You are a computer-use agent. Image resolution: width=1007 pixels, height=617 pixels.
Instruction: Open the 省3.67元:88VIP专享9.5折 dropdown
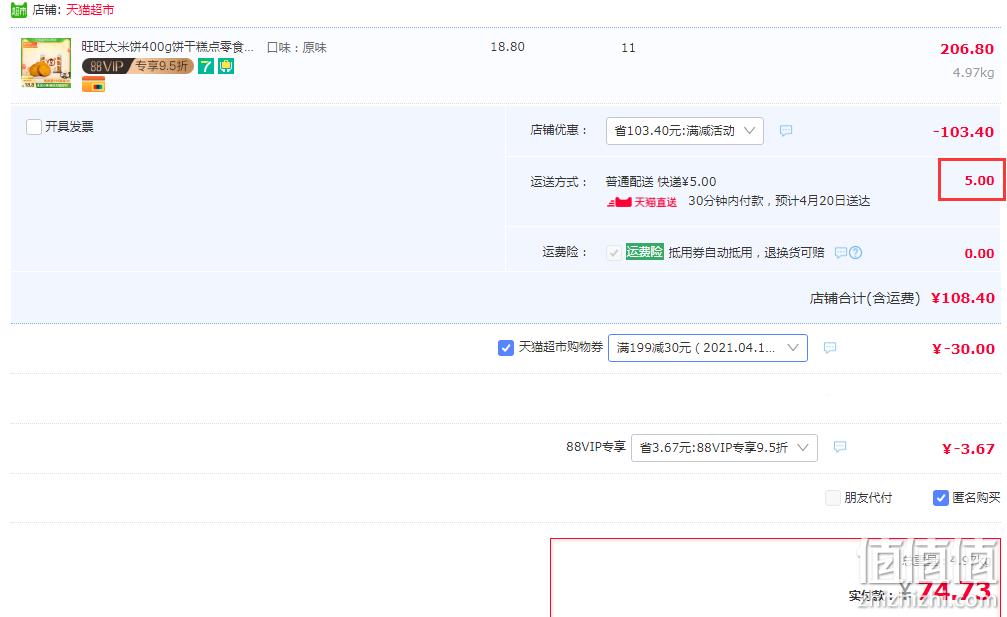point(724,448)
